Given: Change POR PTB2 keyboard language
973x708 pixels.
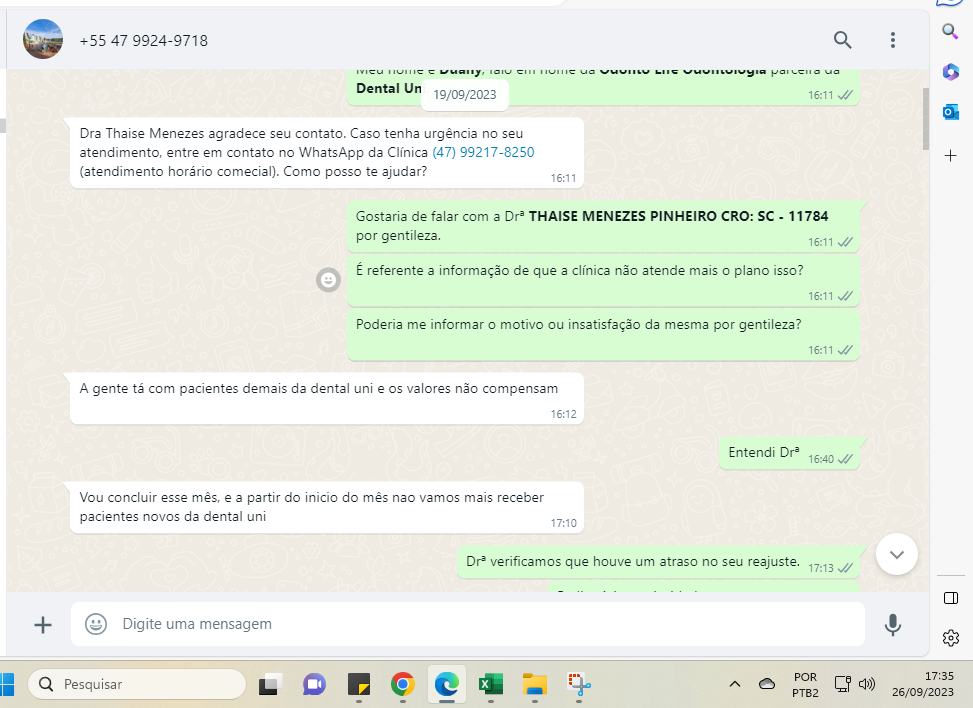Looking at the screenshot, I should [x=805, y=684].
